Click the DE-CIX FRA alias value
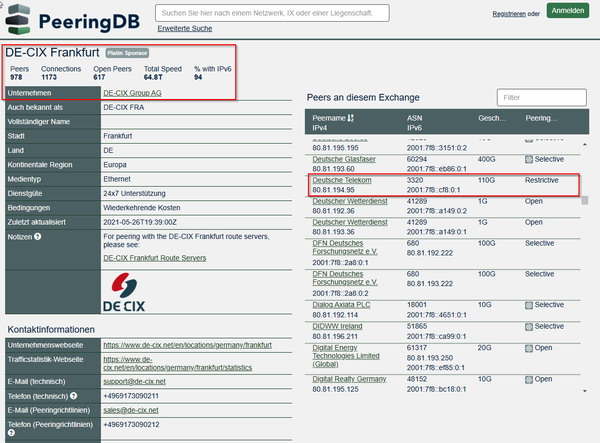The width and height of the screenshot is (600, 443). click(124, 107)
